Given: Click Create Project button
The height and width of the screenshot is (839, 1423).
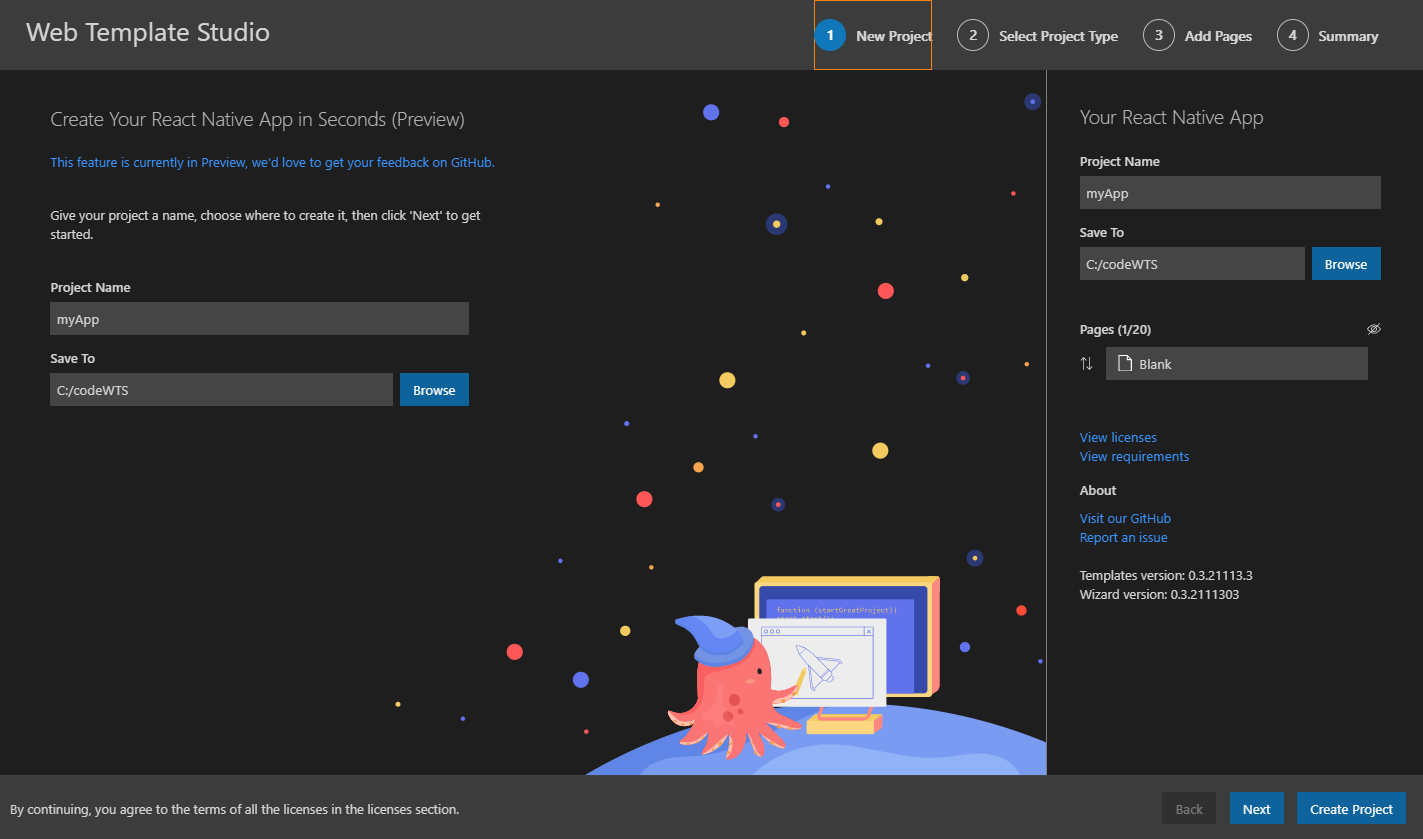Looking at the screenshot, I should coord(1351,809).
